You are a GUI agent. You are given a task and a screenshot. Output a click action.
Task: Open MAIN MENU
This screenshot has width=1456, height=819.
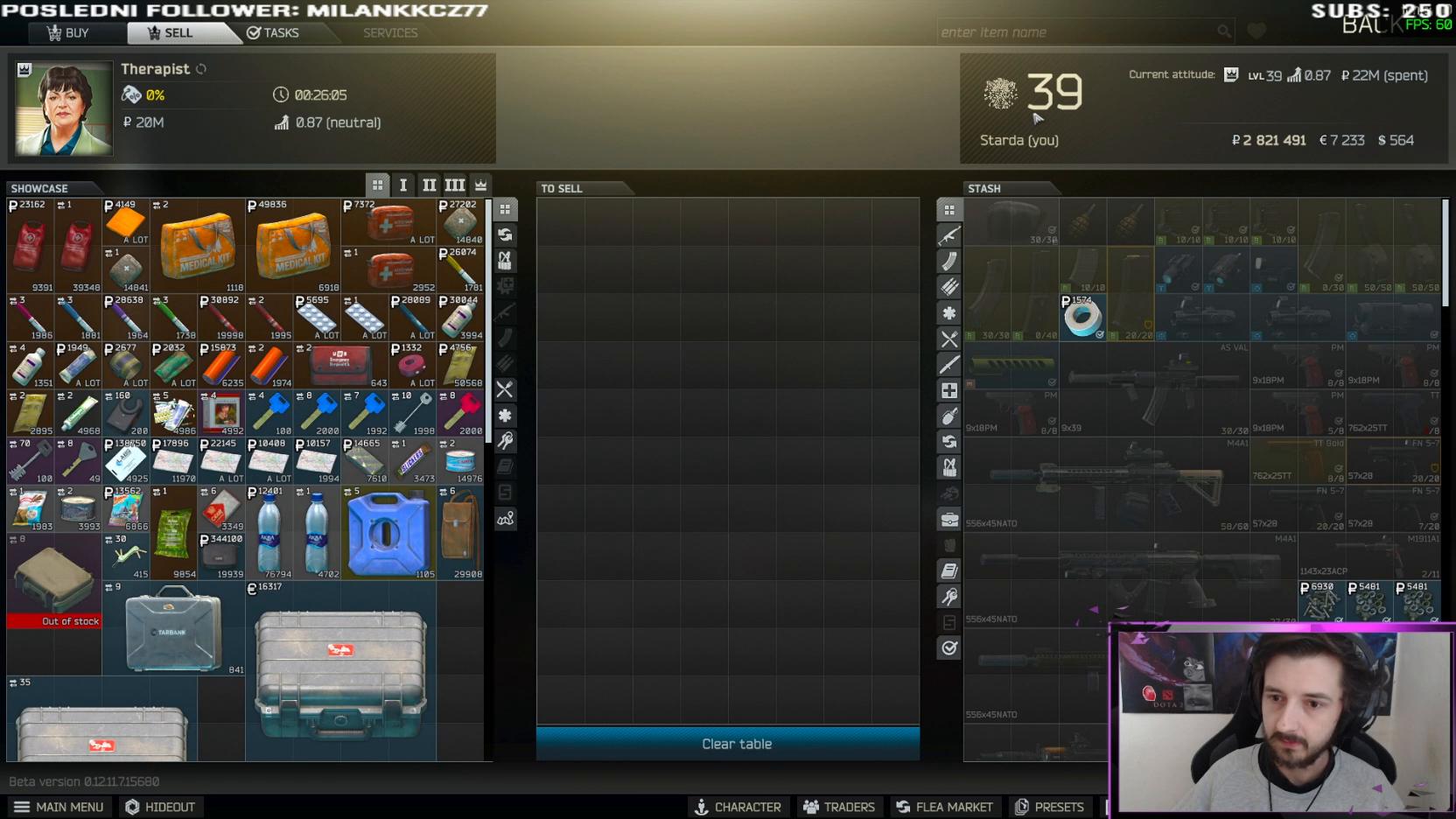coord(59,807)
